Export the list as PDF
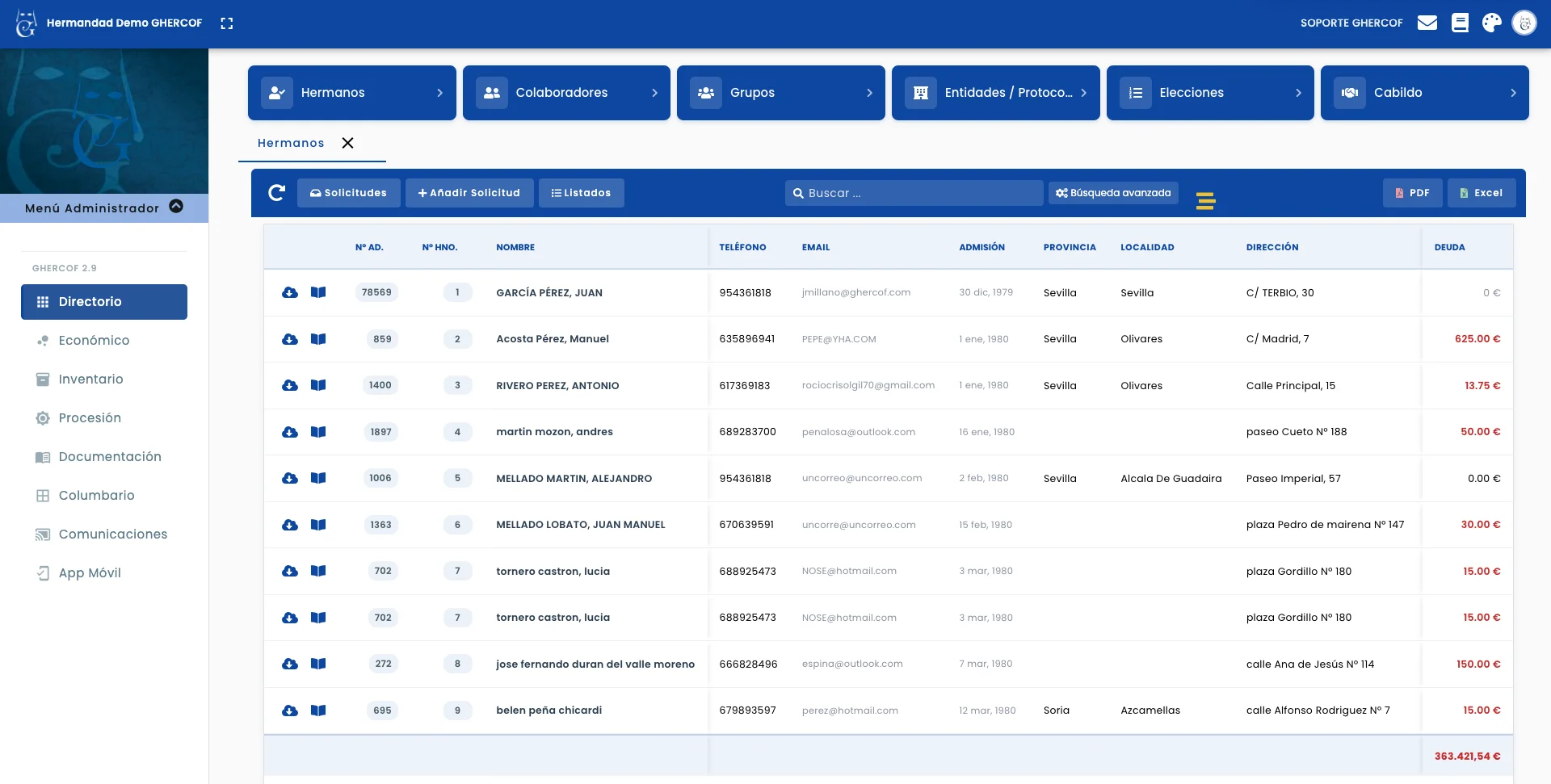This screenshot has height=784, width=1551. click(1412, 193)
